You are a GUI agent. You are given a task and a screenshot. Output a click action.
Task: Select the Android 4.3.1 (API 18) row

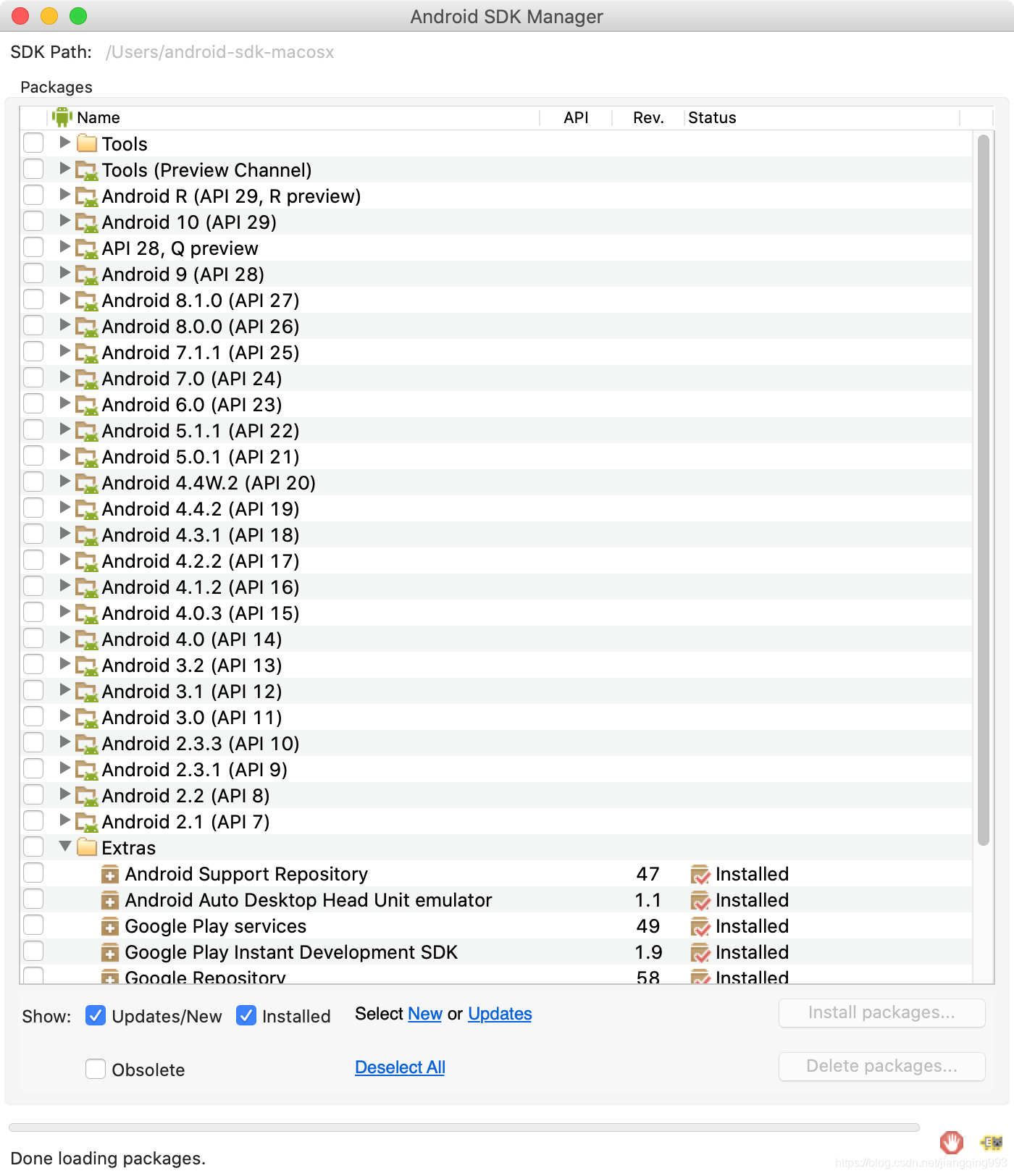tap(497, 535)
